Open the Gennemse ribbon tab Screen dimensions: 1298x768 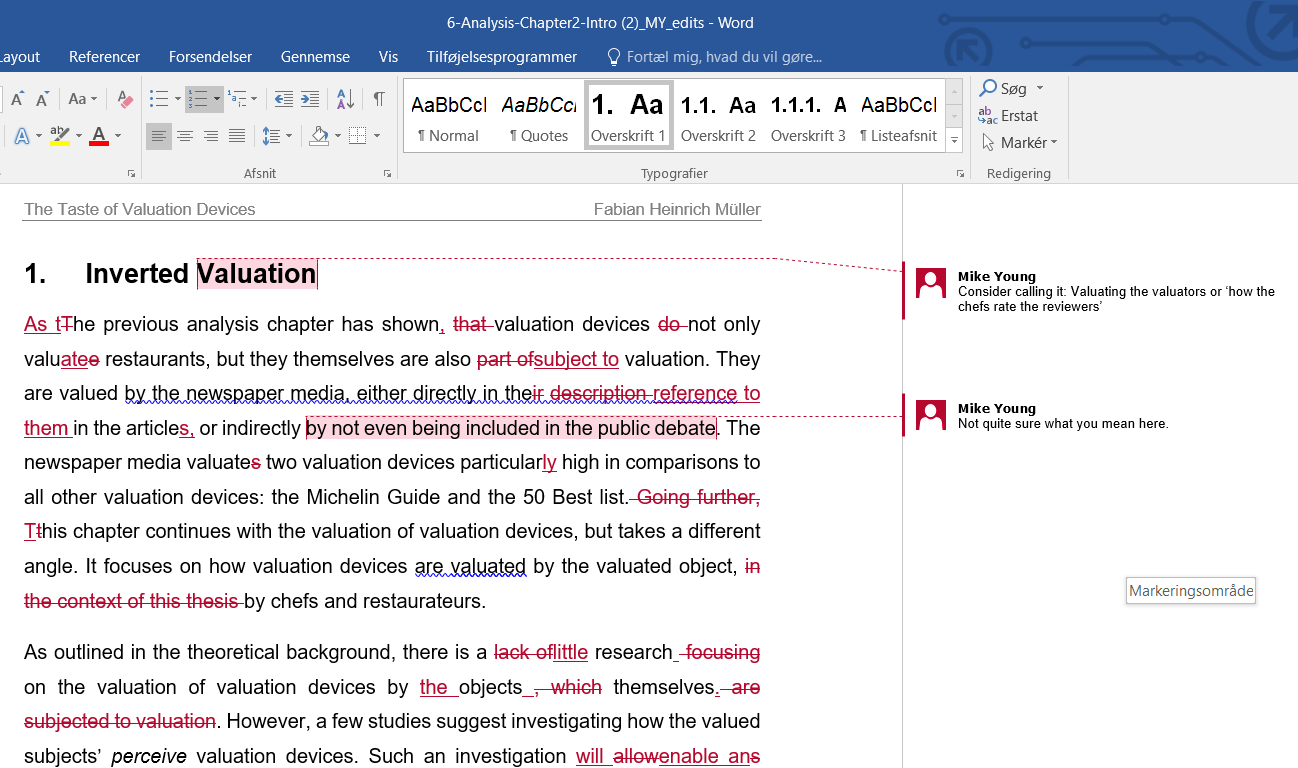(x=315, y=57)
